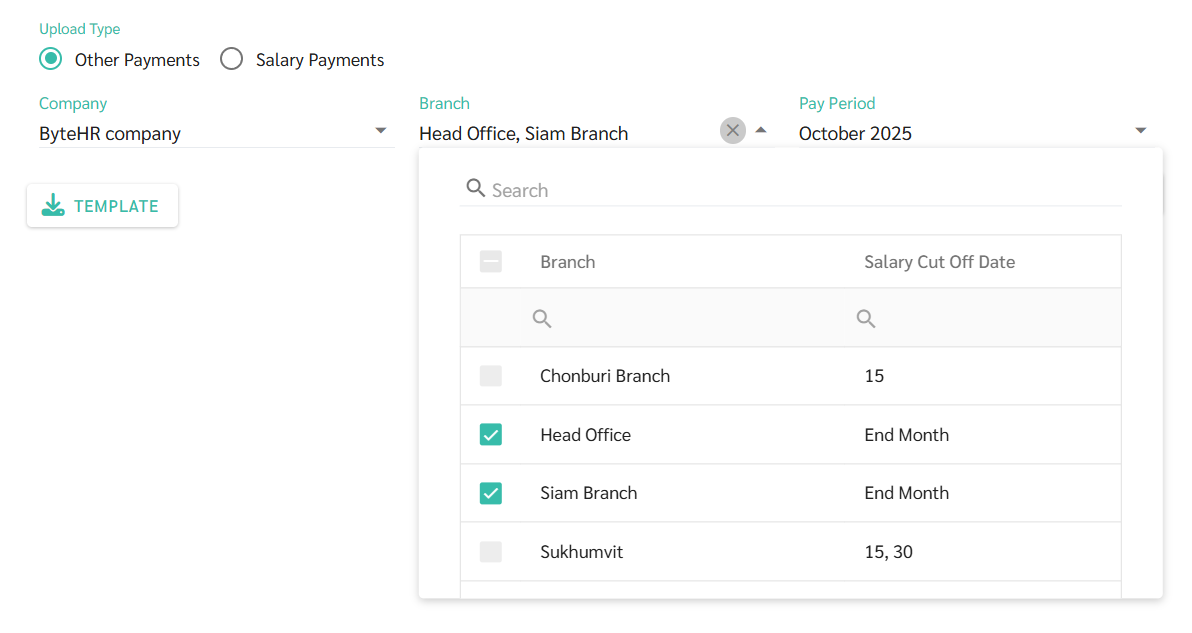This screenshot has width=1192, height=633.
Task: Expand the Pay Period dropdown
Action: [x=1141, y=131]
